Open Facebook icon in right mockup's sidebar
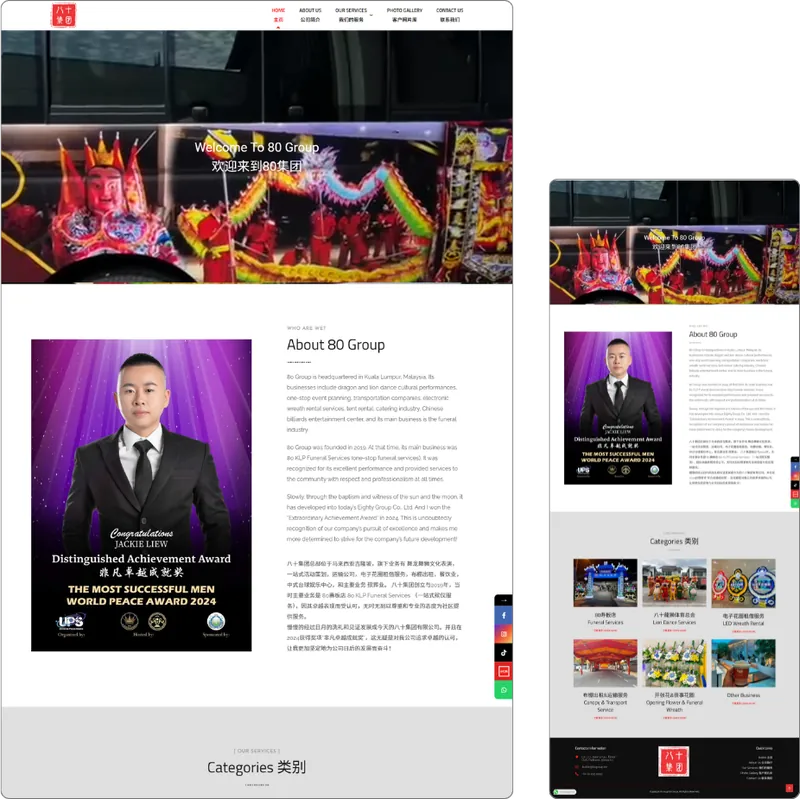Viewport: 800px width, 799px height. point(795,467)
